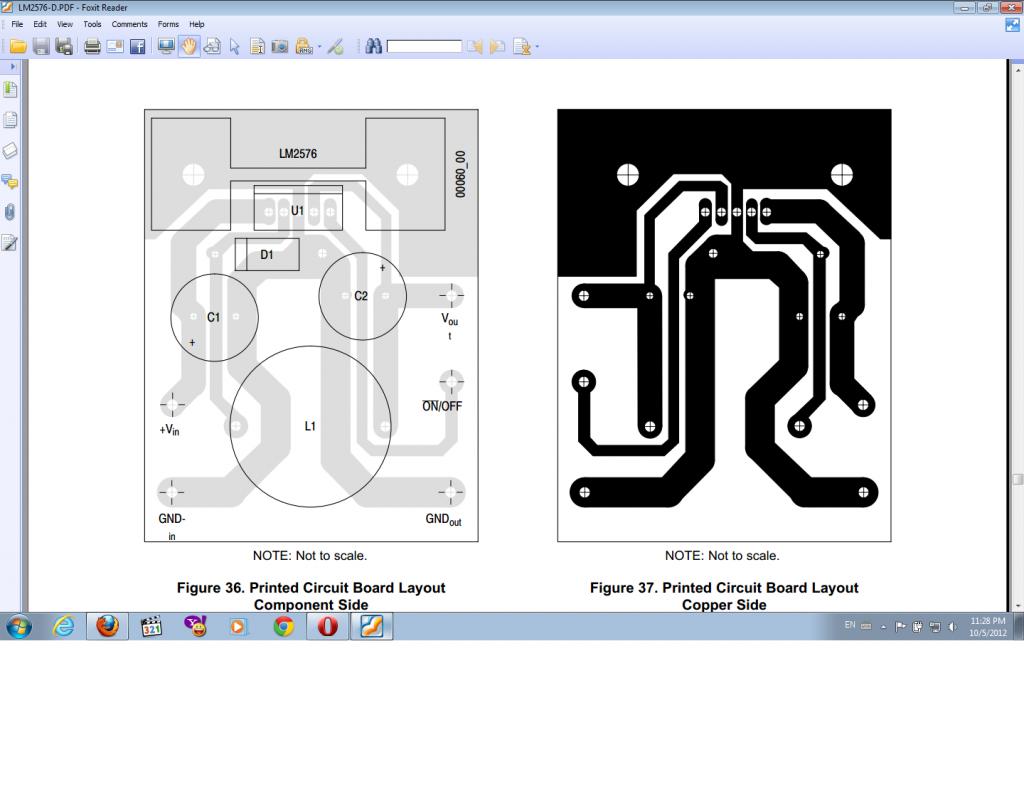Viewport: 1024px width, 799px height.
Task: Launch Internet Explorer from taskbar
Action: pos(63,627)
